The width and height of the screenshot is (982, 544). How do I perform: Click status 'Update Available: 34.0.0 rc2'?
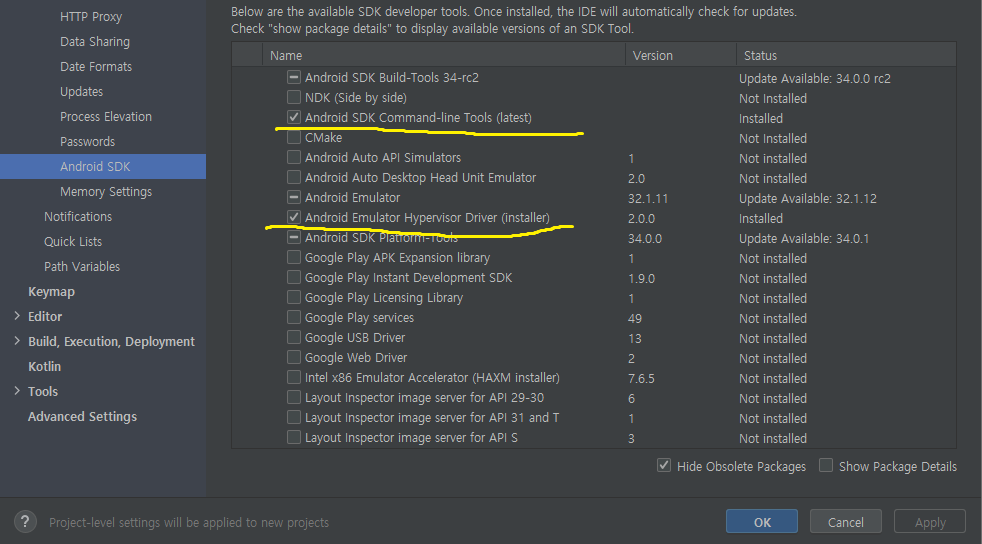click(x=814, y=78)
